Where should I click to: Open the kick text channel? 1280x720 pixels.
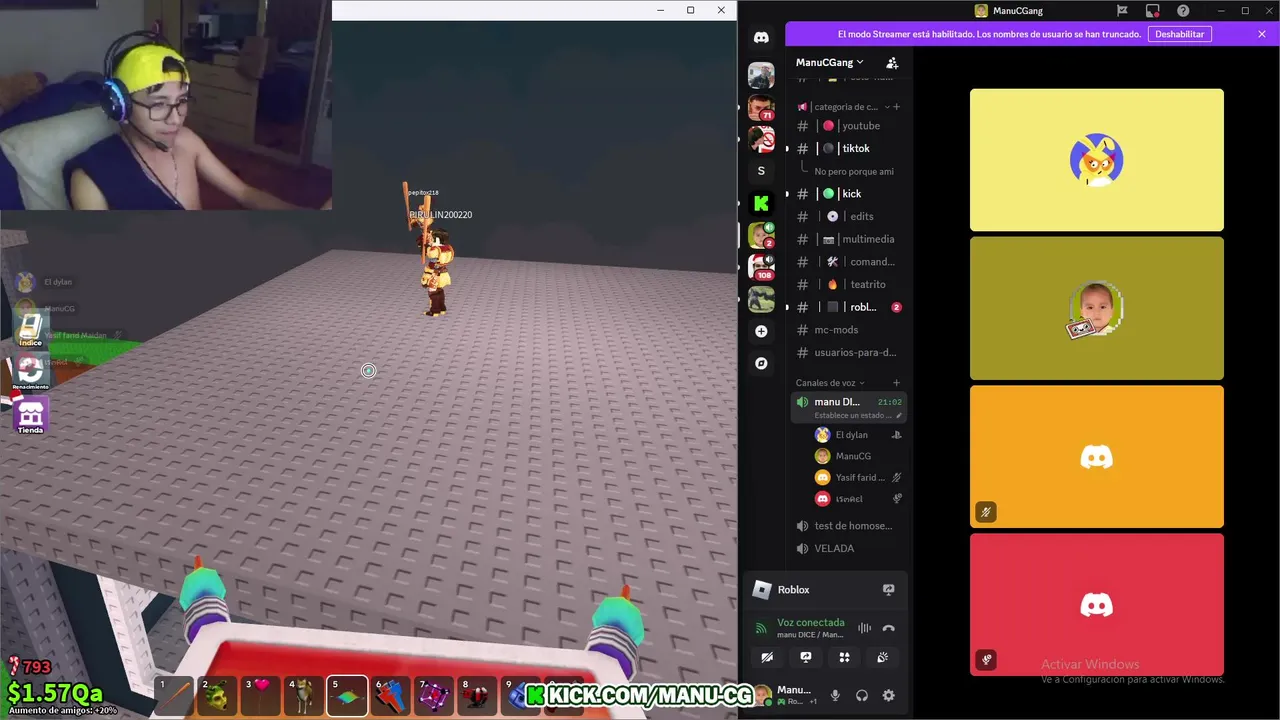coord(848,194)
